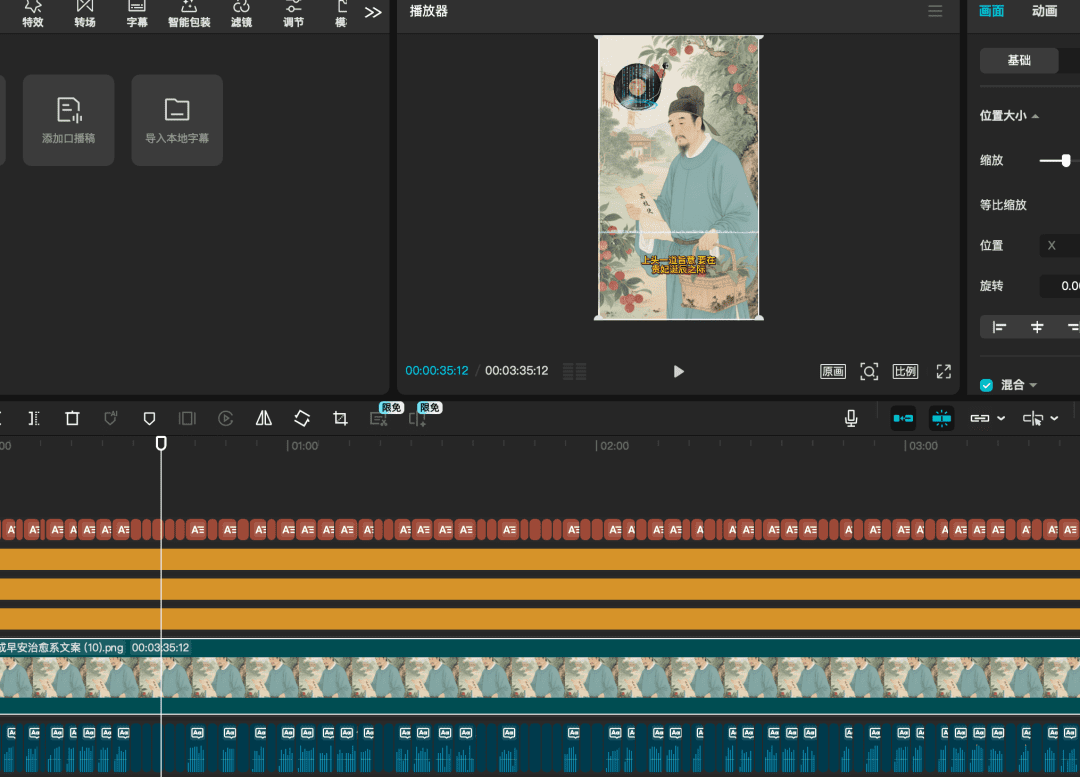Click the align horizontal center icon
Image resolution: width=1080 pixels, height=777 pixels.
[x=1037, y=327]
